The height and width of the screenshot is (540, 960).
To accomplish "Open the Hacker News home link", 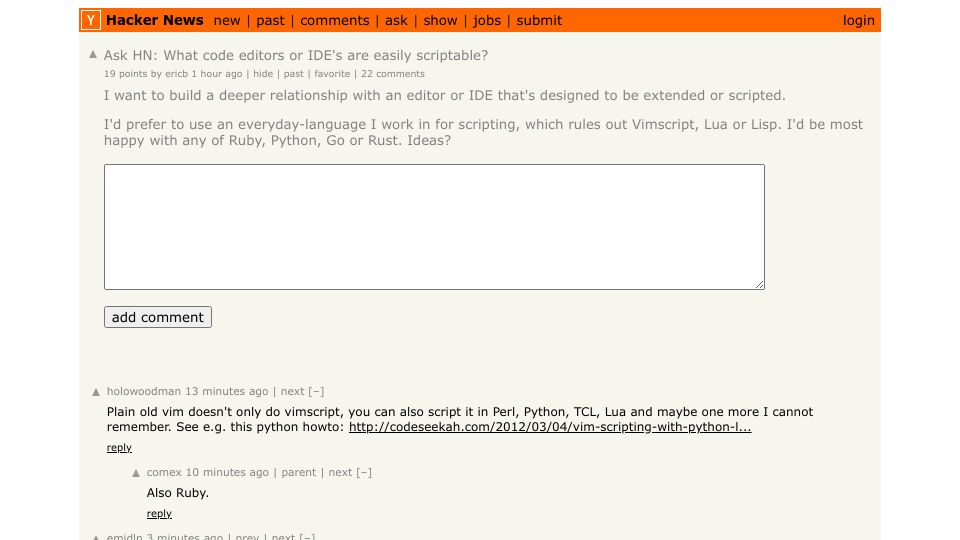I will tap(154, 20).
